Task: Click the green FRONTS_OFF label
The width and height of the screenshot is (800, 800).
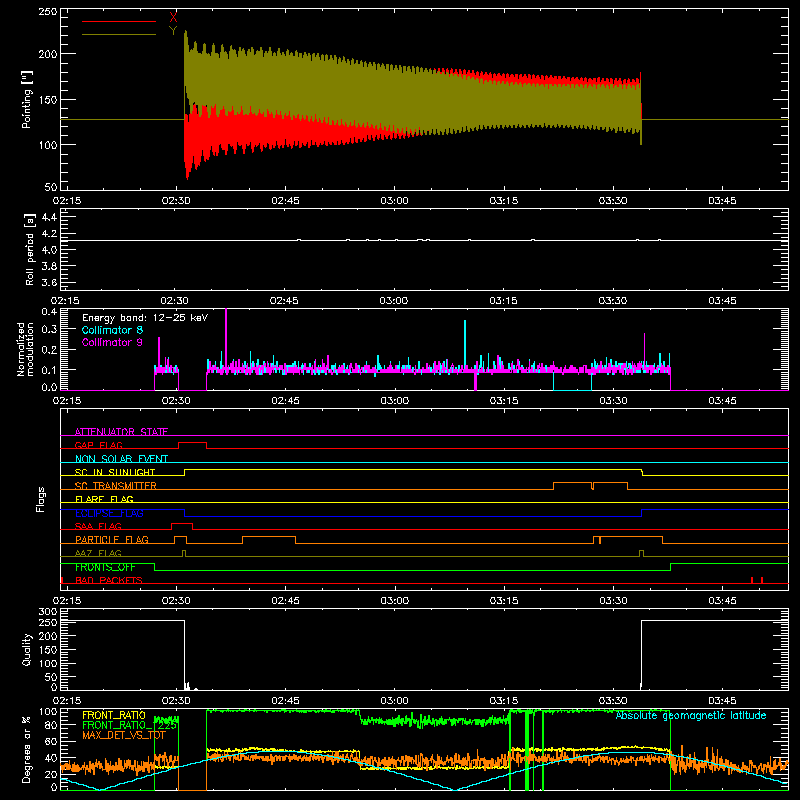Action: click(105, 567)
